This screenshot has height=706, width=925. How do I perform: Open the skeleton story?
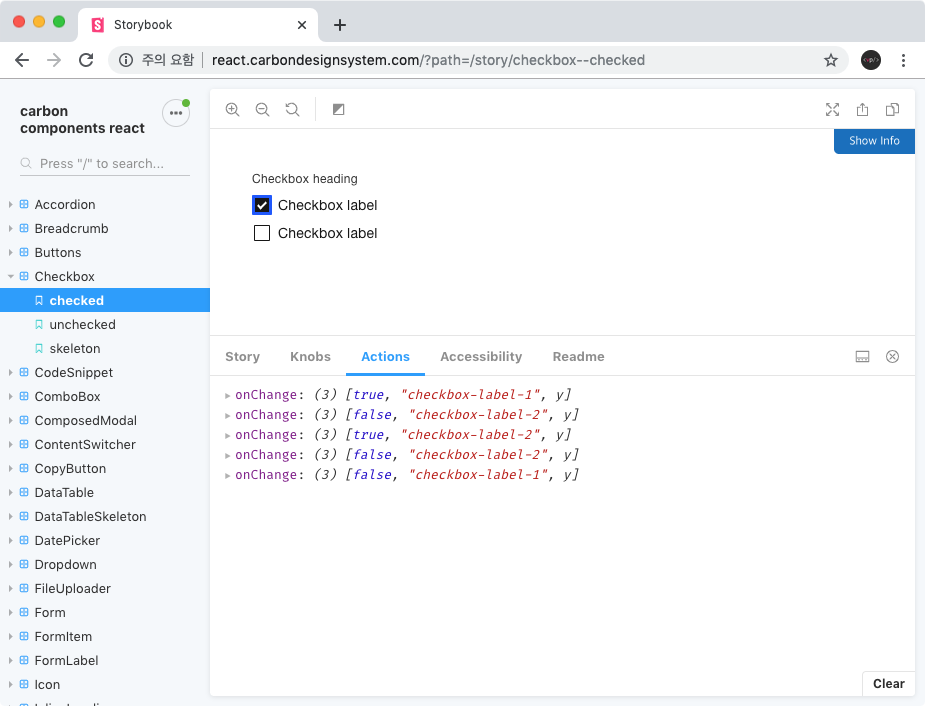(x=75, y=349)
